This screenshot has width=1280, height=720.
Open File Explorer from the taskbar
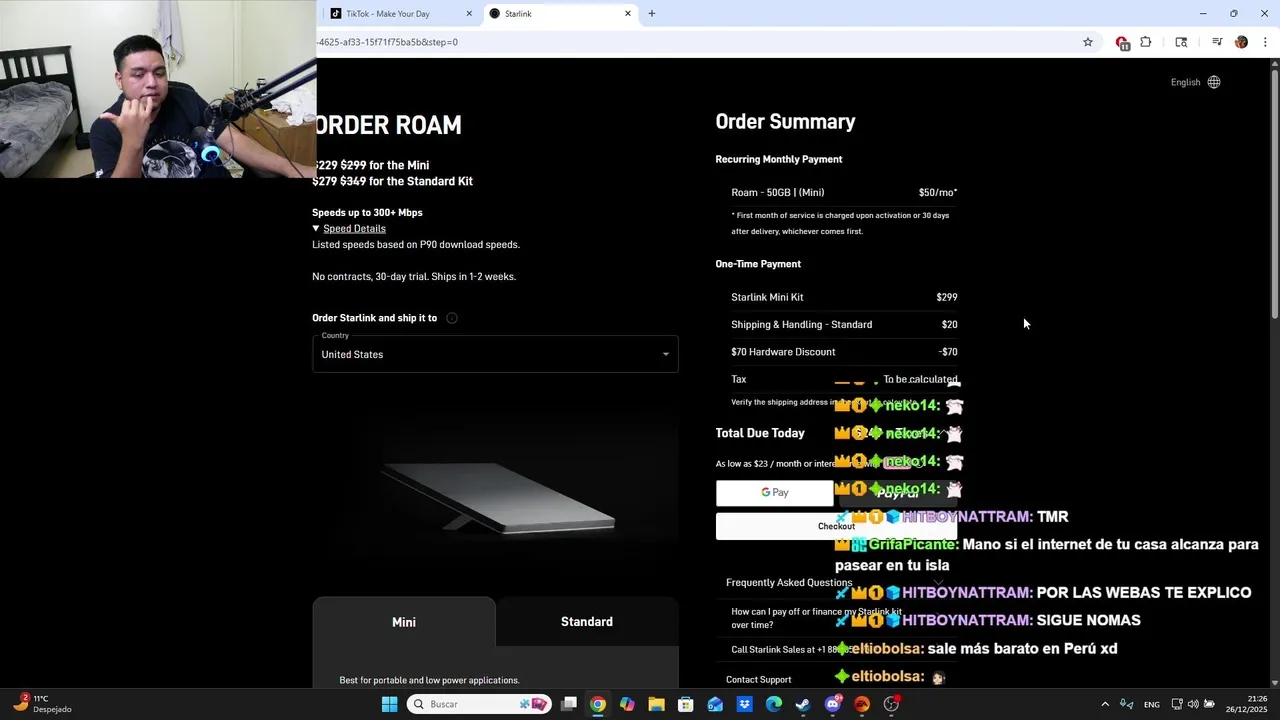[x=656, y=704]
